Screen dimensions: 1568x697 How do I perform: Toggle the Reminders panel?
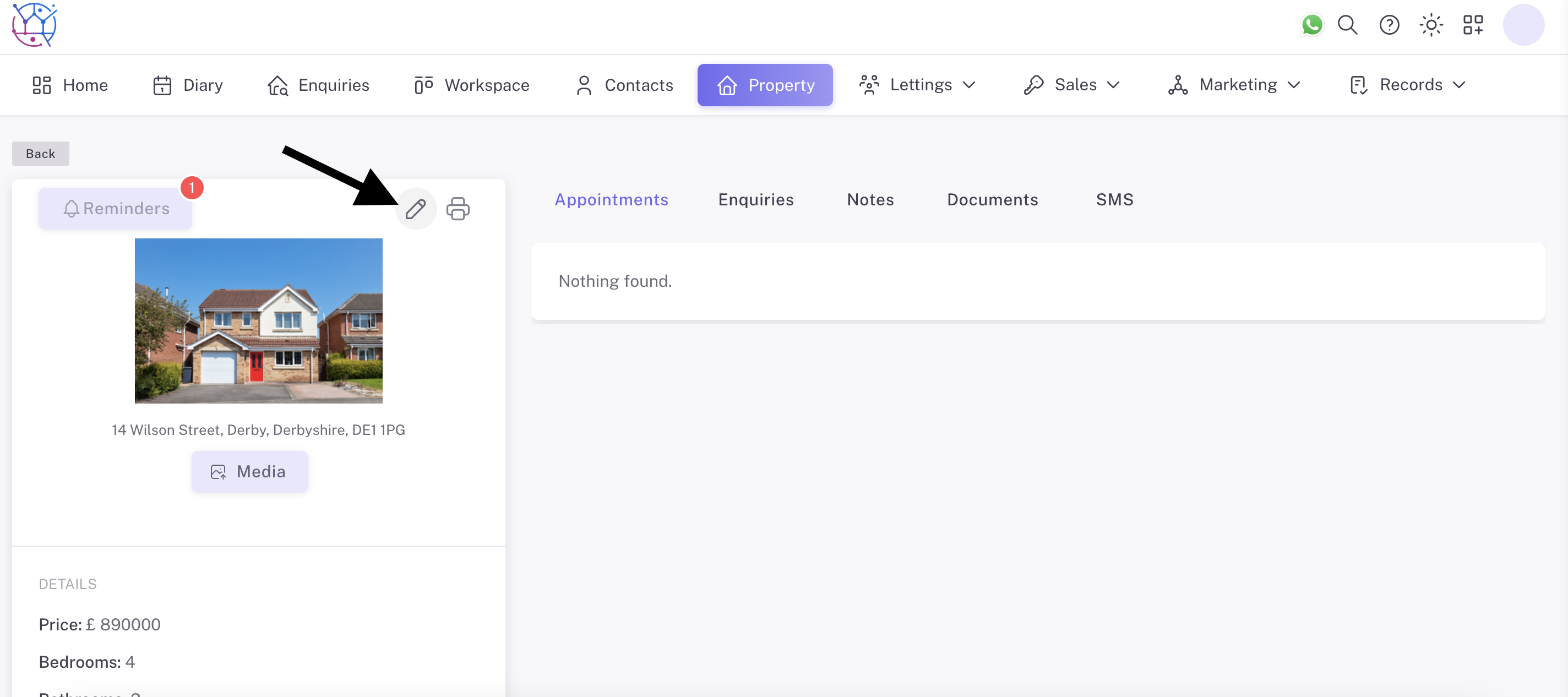tap(115, 208)
